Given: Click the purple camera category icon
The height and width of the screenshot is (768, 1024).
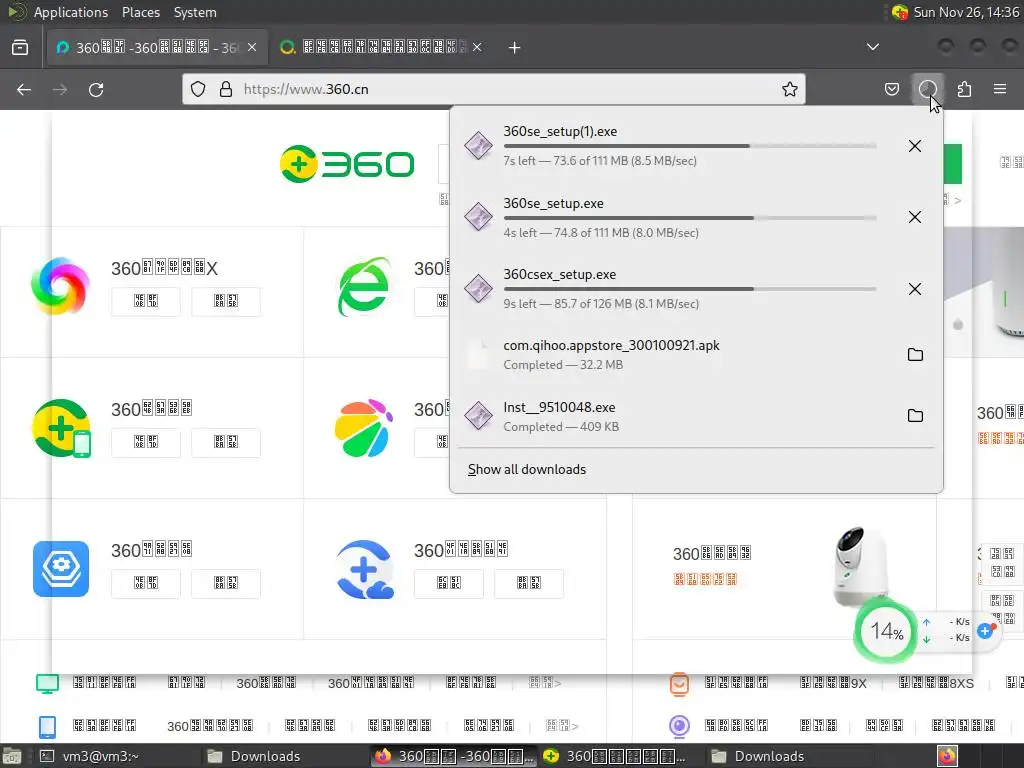Looking at the screenshot, I should [x=679, y=726].
